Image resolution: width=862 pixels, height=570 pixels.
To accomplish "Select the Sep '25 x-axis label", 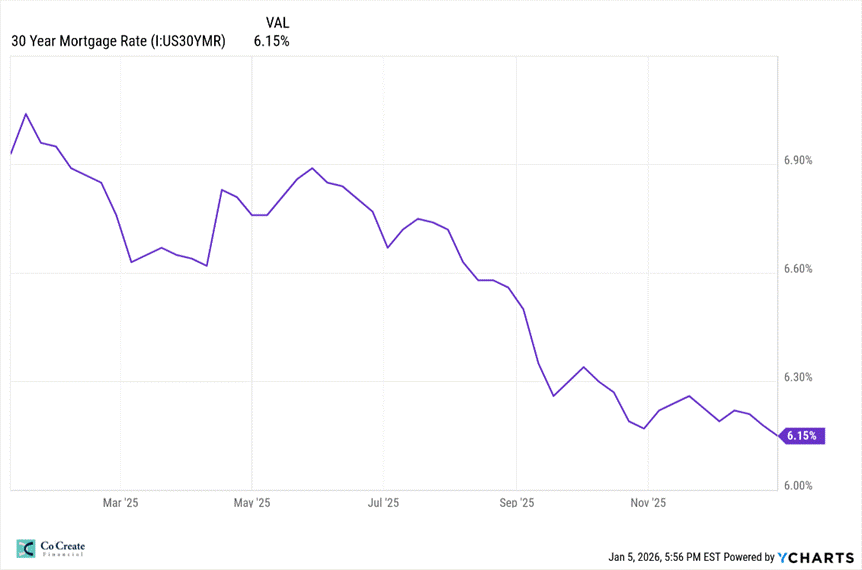I will (516, 502).
